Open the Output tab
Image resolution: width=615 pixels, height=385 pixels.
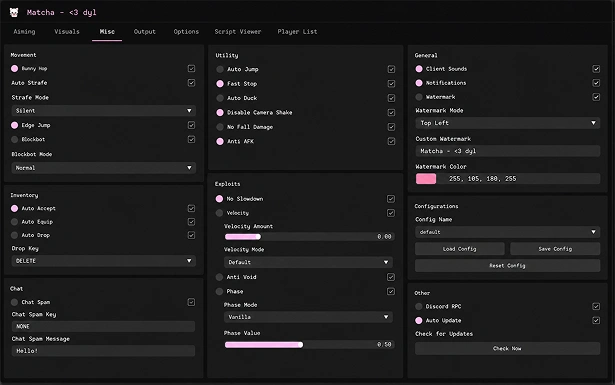coord(145,32)
